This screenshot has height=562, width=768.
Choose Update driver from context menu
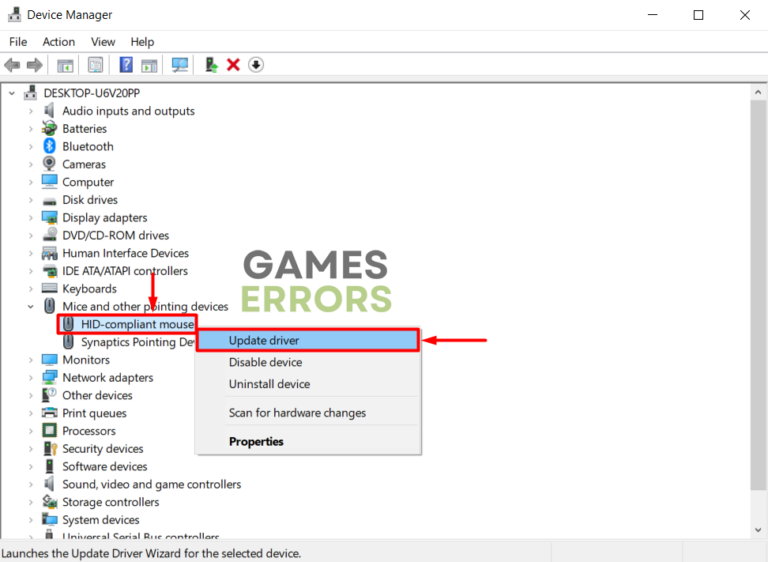[264, 341]
